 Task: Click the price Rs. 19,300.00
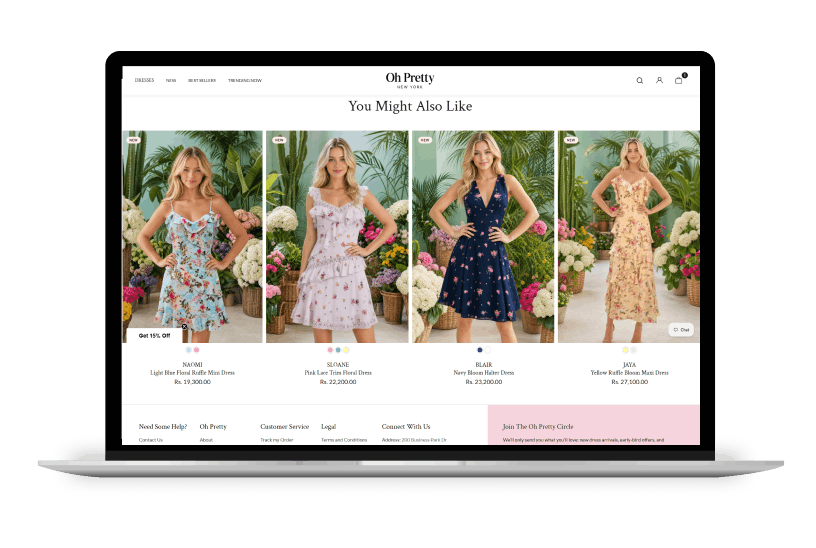pos(193,382)
